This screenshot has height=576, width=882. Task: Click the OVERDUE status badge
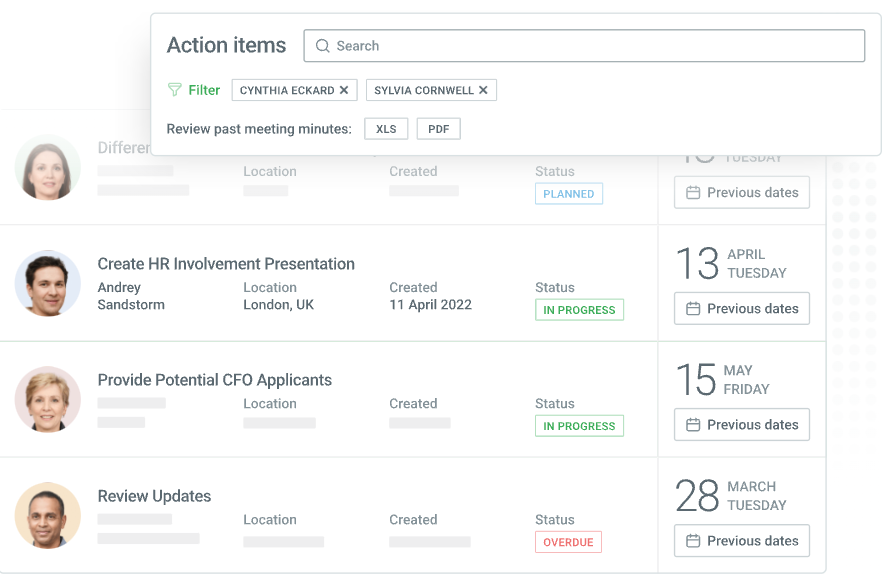(568, 542)
